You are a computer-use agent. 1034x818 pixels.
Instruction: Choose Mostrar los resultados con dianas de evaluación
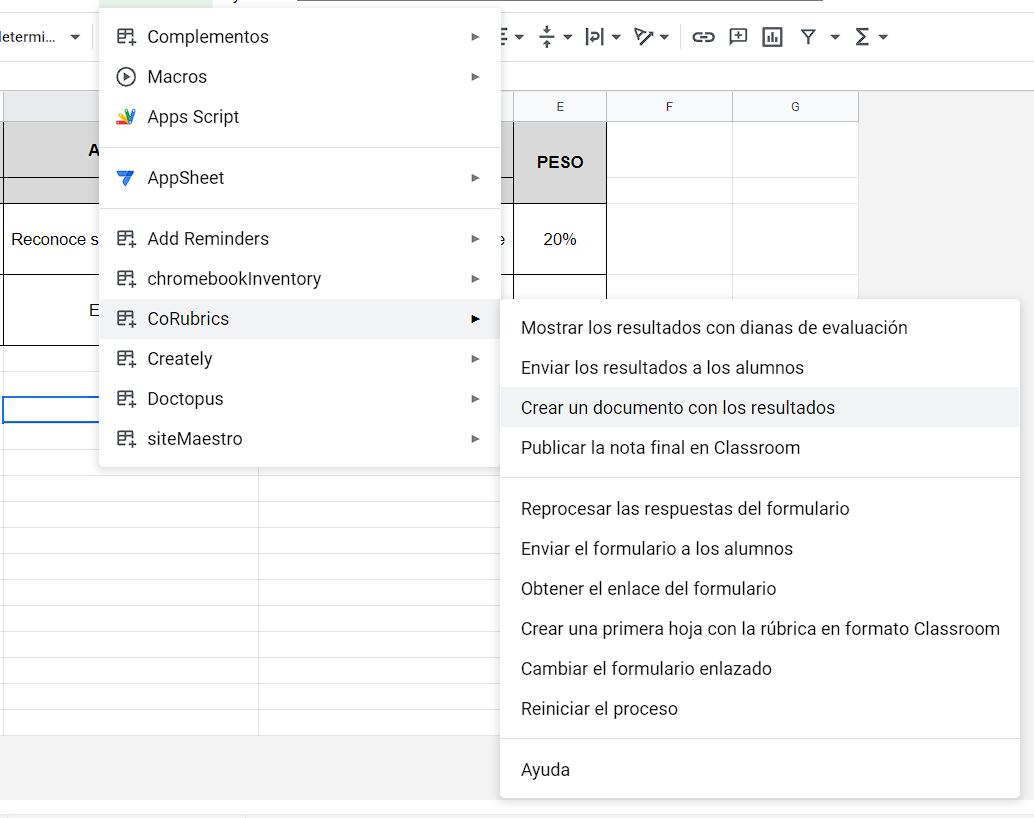coord(760,327)
